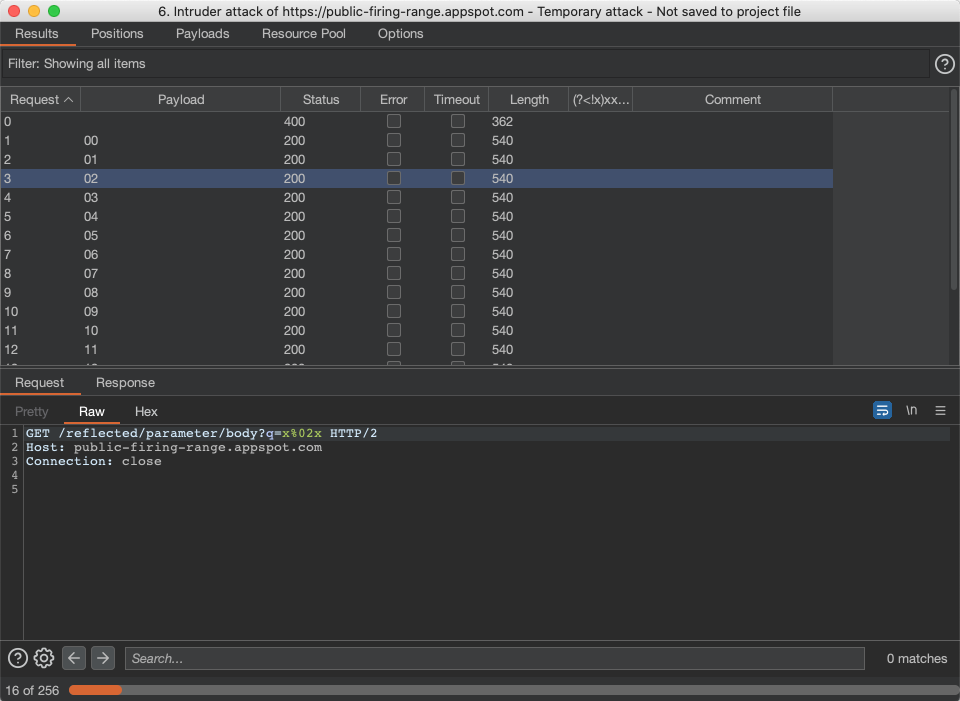Screen dimensions: 960x701
Task: Click the filter bar showing all items
Action: [466, 64]
